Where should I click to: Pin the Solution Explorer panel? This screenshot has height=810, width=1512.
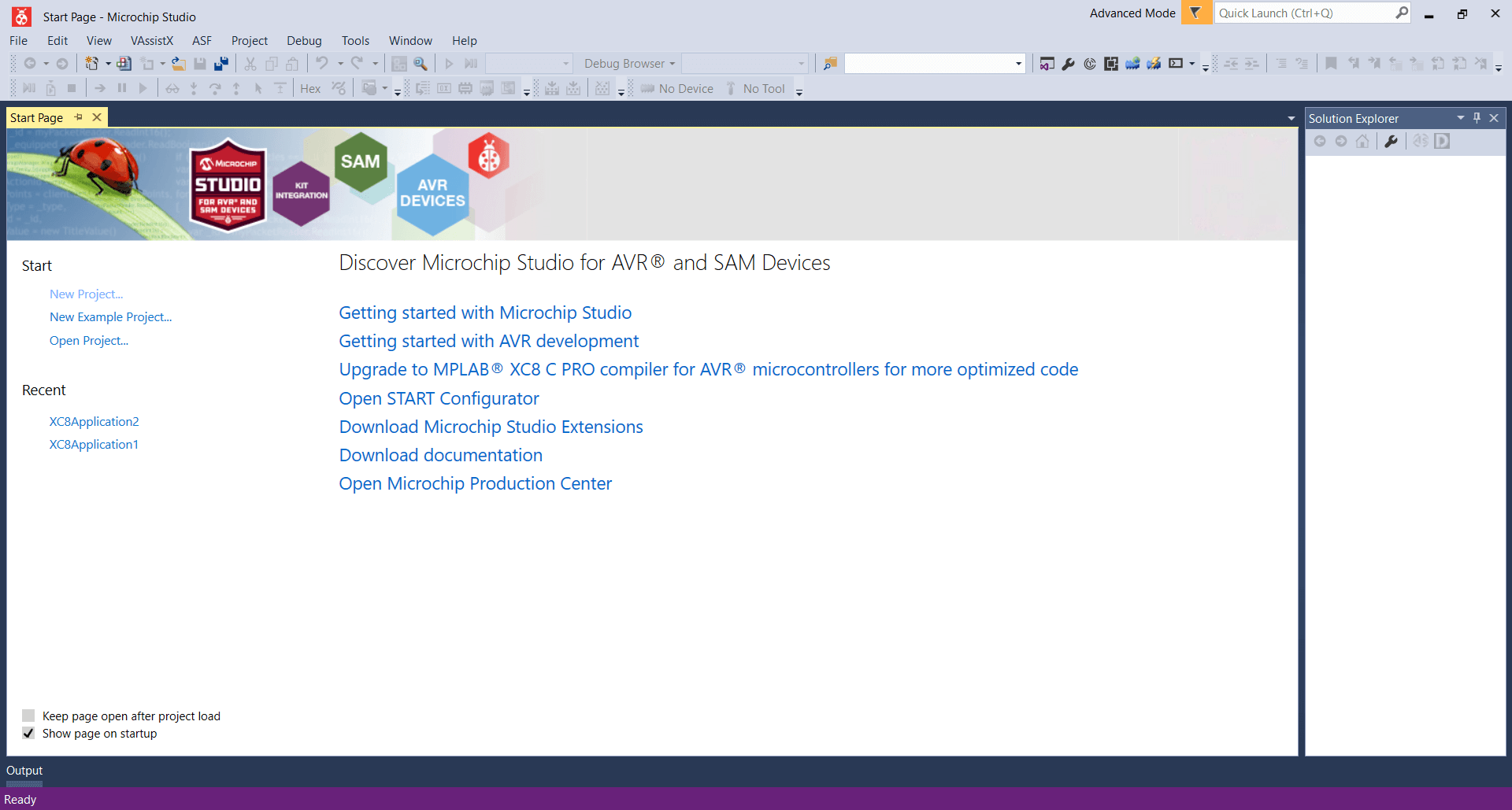coord(1477,118)
